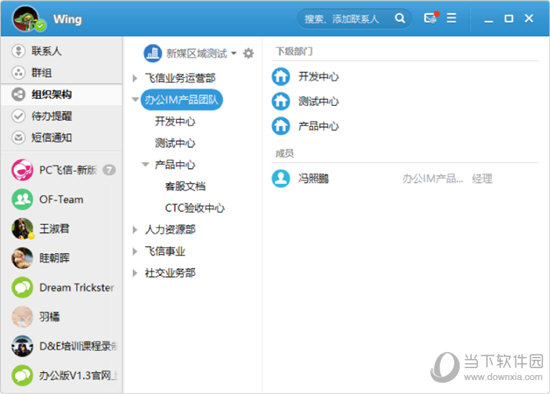Click the 短信通知 envelope icon
Image resolution: width=550 pixels, height=394 pixels.
(18, 138)
